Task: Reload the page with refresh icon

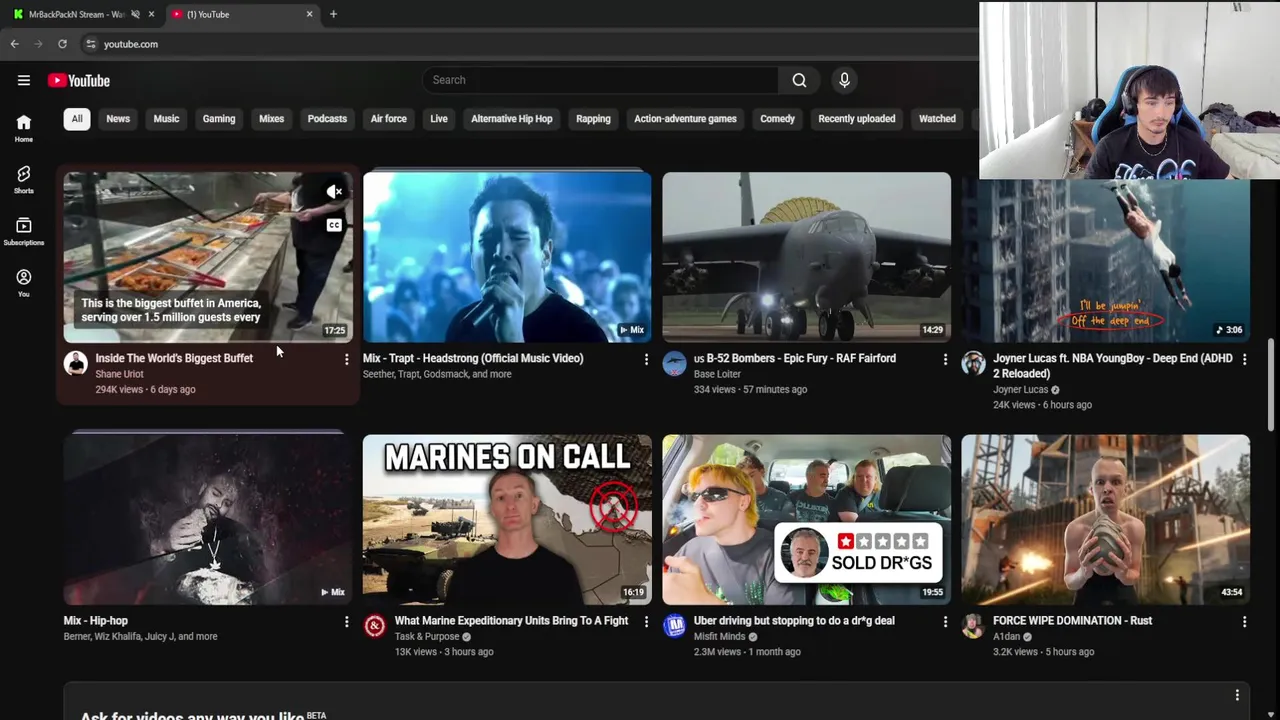Action: 62,44
